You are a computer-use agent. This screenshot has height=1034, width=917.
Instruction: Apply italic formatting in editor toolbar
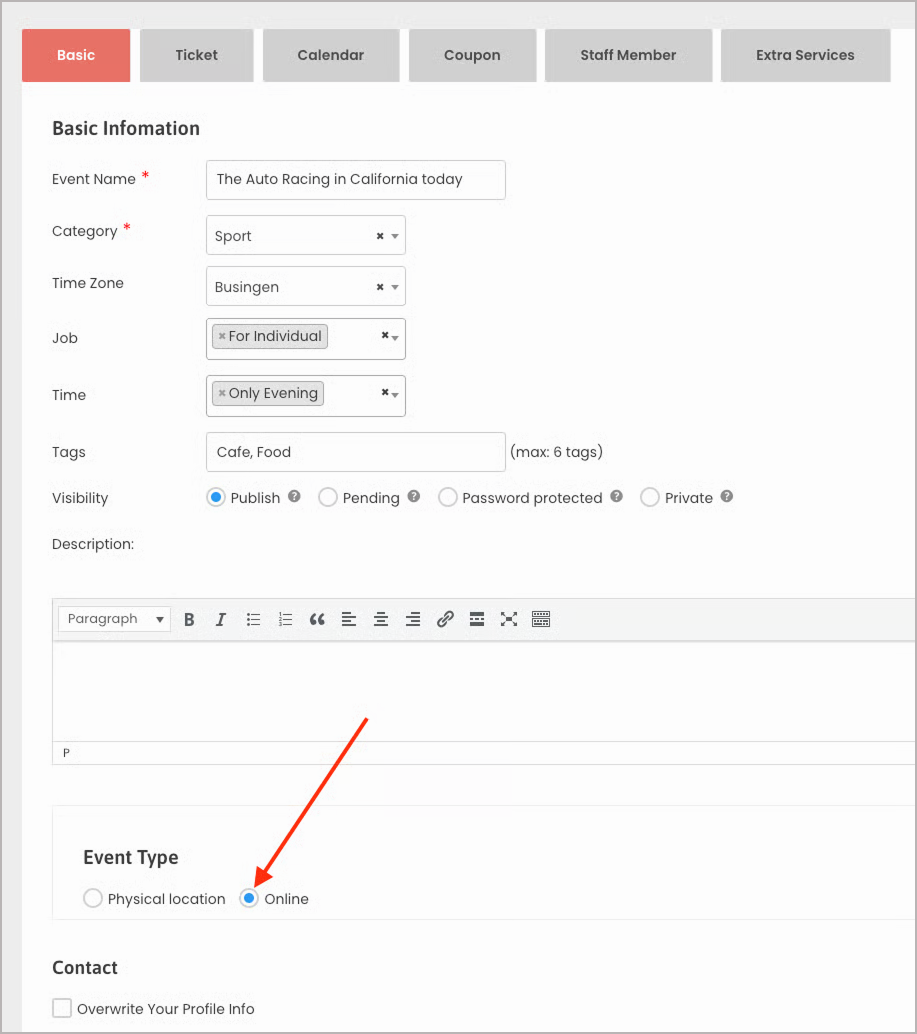[x=221, y=620]
